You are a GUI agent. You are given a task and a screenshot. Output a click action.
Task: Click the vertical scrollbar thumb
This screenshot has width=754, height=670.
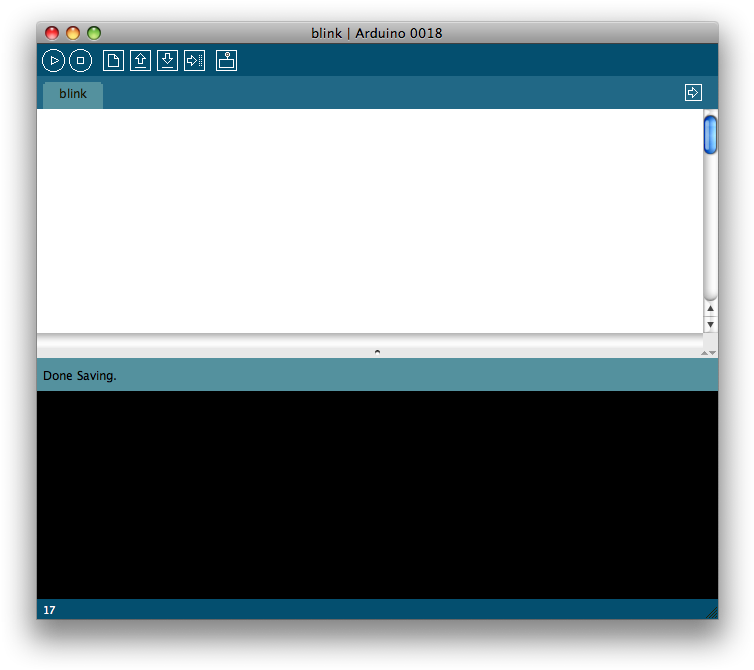(710, 135)
